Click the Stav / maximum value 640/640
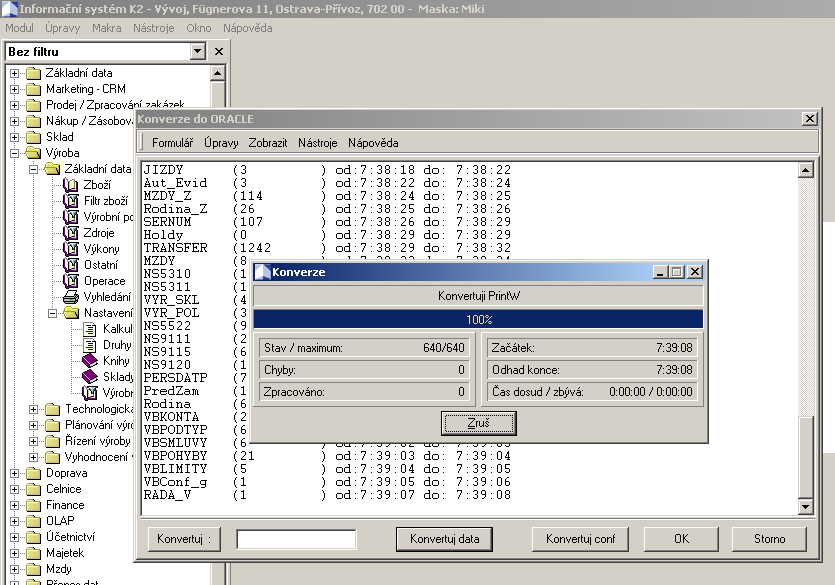 [444, 348]
